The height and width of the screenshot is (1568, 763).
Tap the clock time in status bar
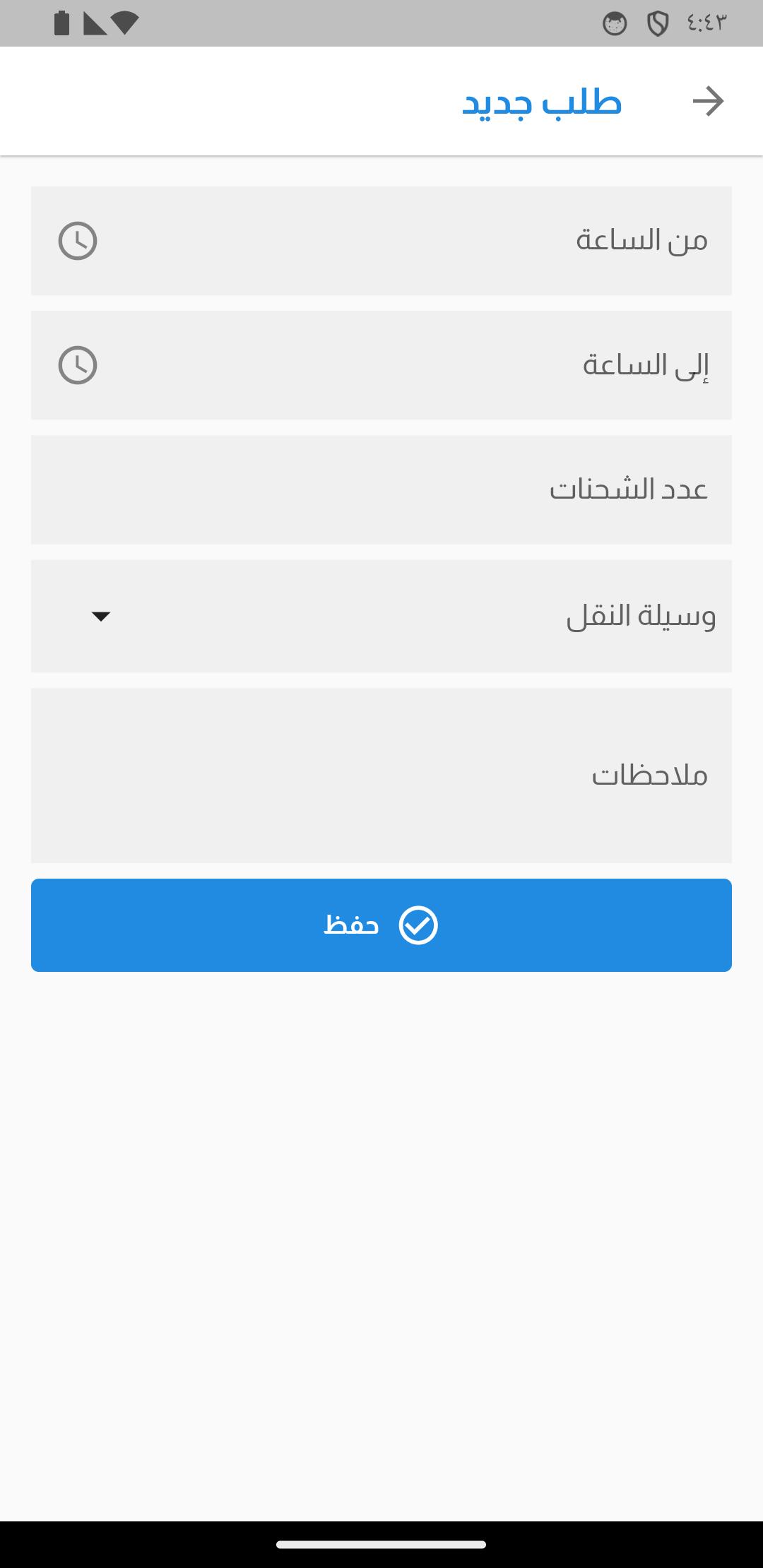point(706,23)
